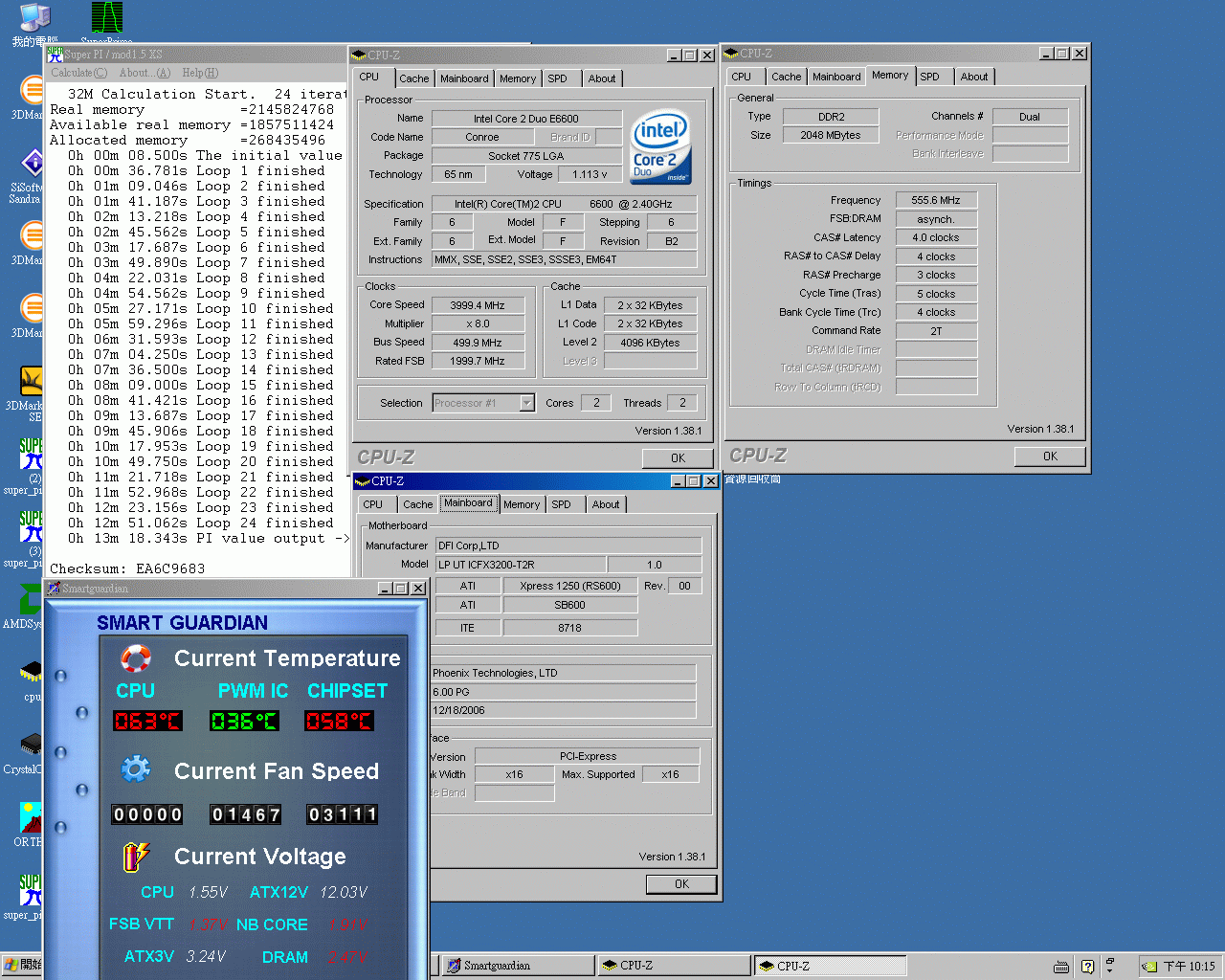Click the CHIPSET temperature 058°C readout
This screenshot has height=980, width=1225.
pyautogui.click(x=339, y=721)
